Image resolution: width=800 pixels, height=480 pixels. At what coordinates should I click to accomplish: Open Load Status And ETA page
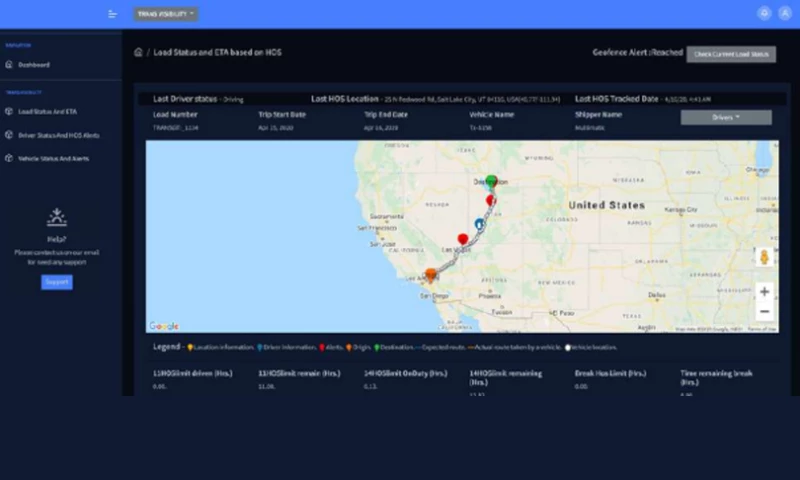click(x=47, y=111)
